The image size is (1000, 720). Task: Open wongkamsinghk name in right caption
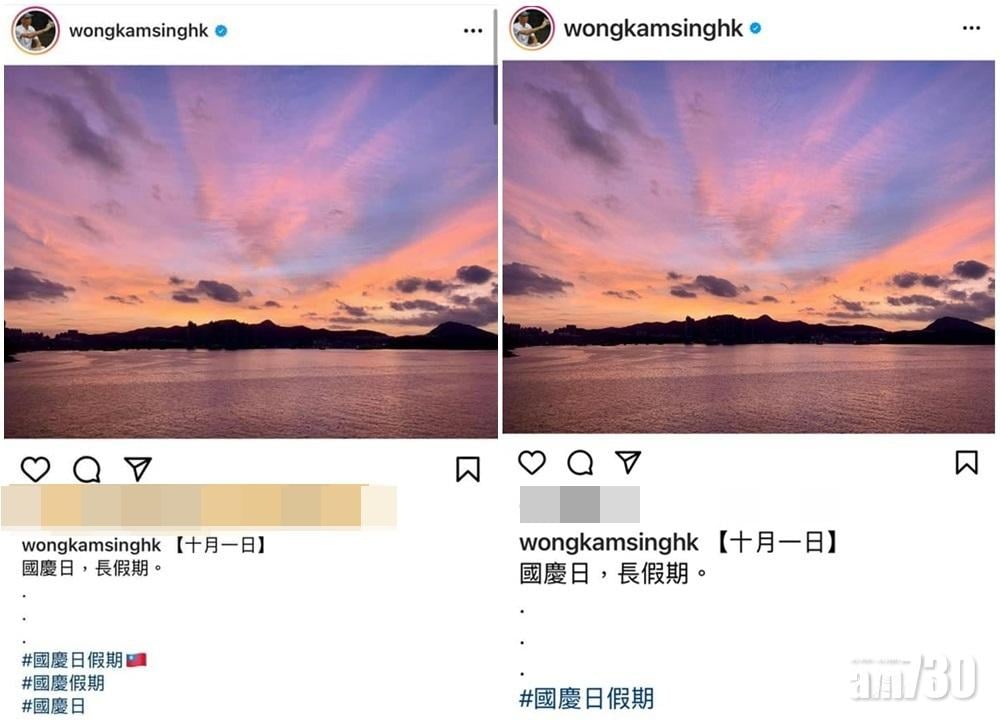(x=609, y=543)
